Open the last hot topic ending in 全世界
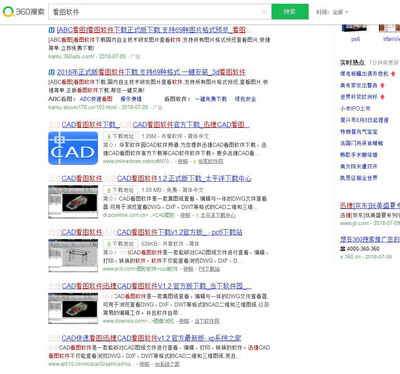This screenshot has height=374, width=400. (359, 178)
